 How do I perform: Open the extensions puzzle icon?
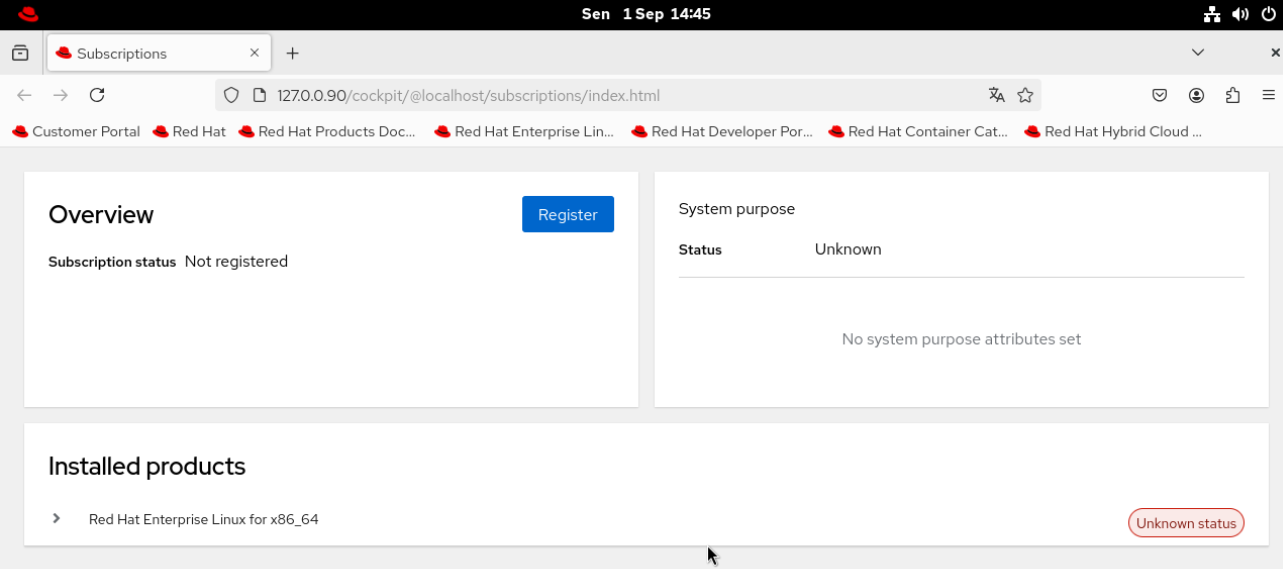click(1232, 95)
